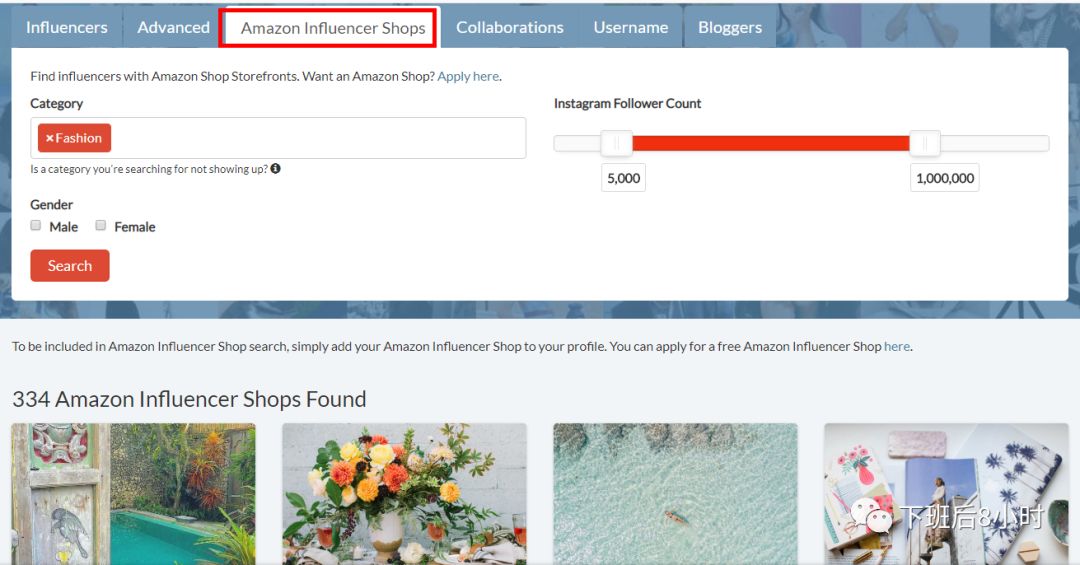Open the Influencers tab
This screenshot has width=1080, height=565.
coord(67,28)
